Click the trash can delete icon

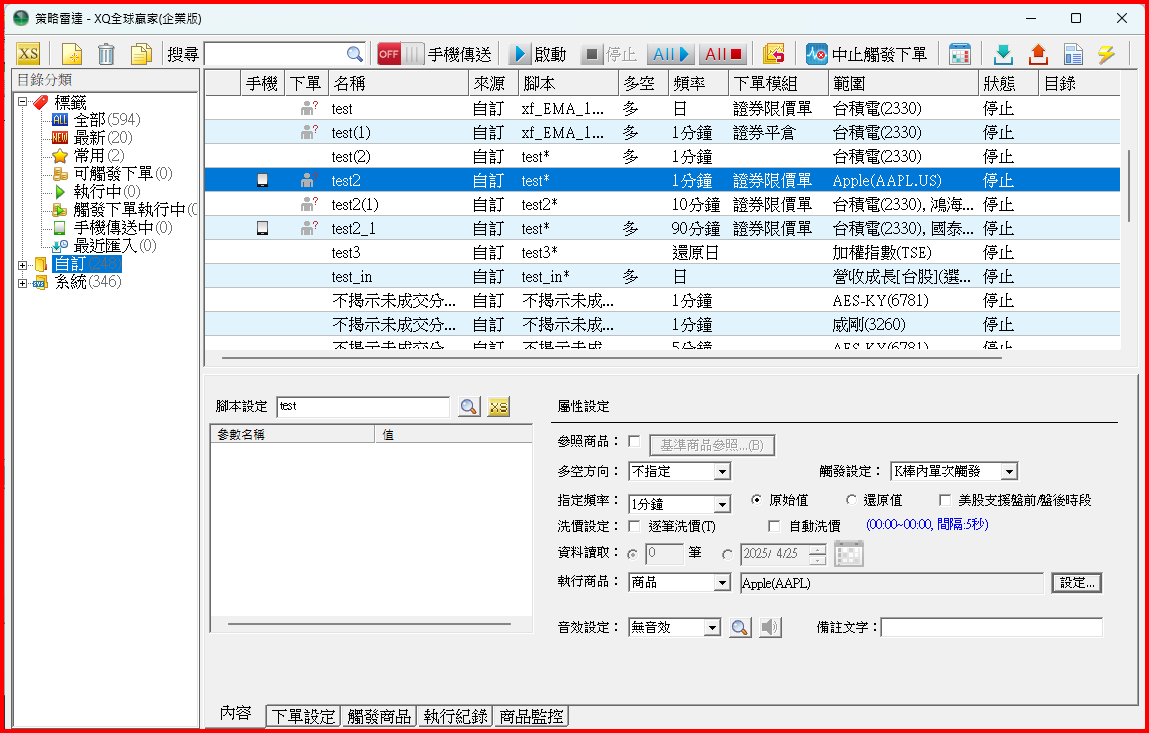pyautogui.click(x=106, y=54)
